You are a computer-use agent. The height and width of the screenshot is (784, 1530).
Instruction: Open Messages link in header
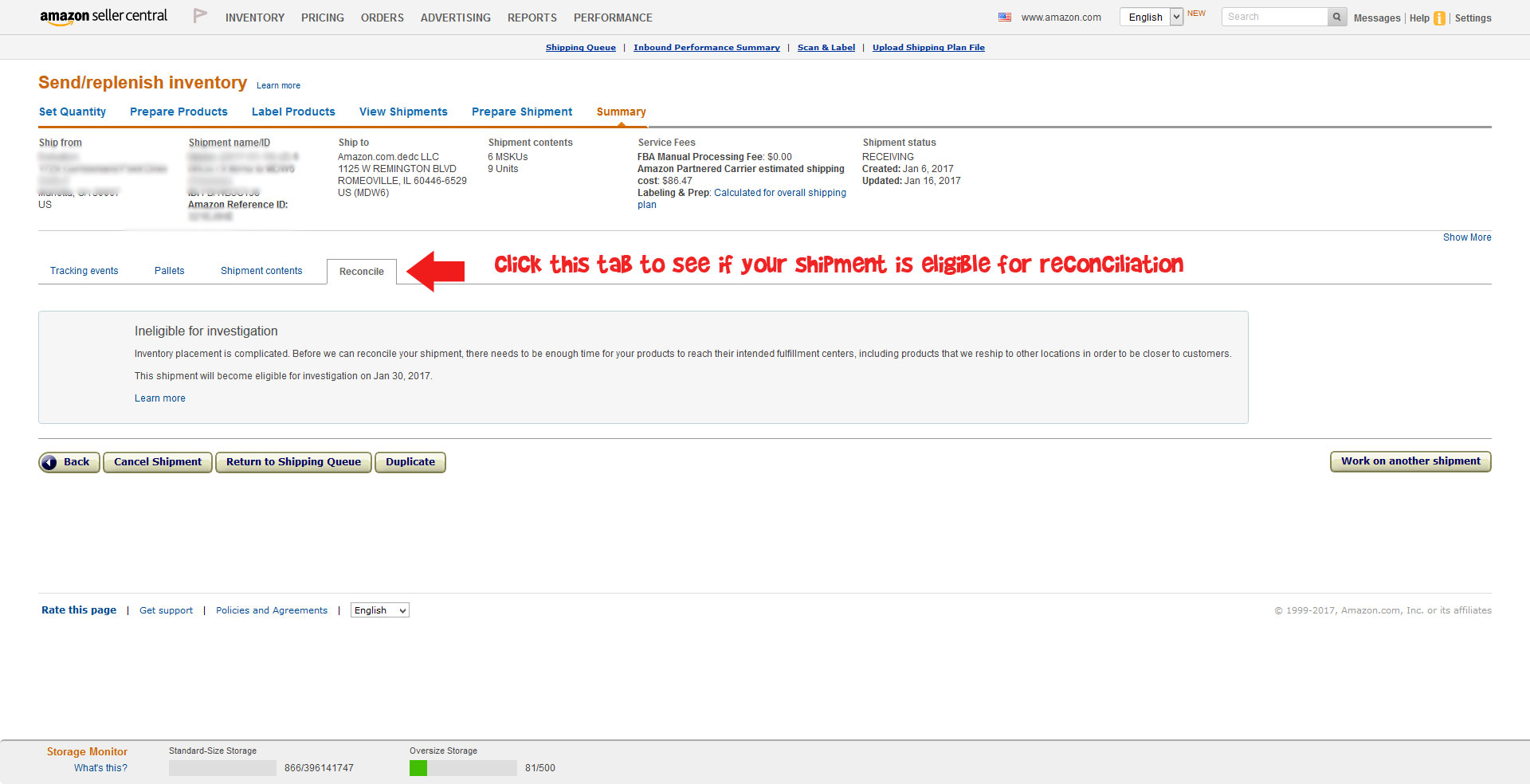point(1377,18)
